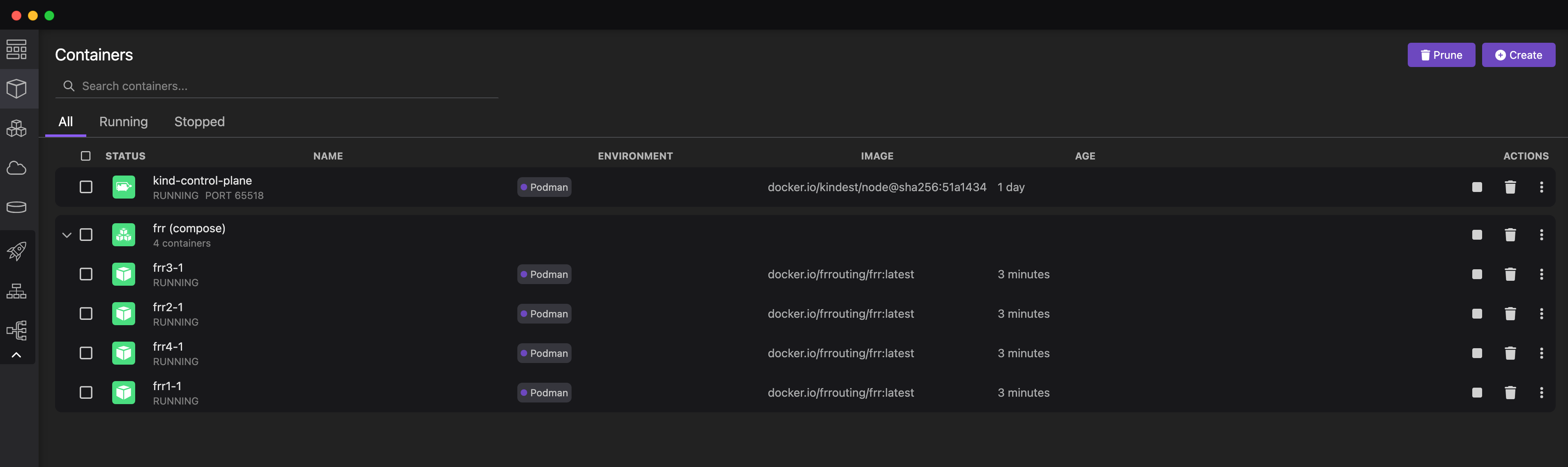The image size is (1568, 467).
Task: Toggle the select-all header checkbox
Action: point(86,156)
